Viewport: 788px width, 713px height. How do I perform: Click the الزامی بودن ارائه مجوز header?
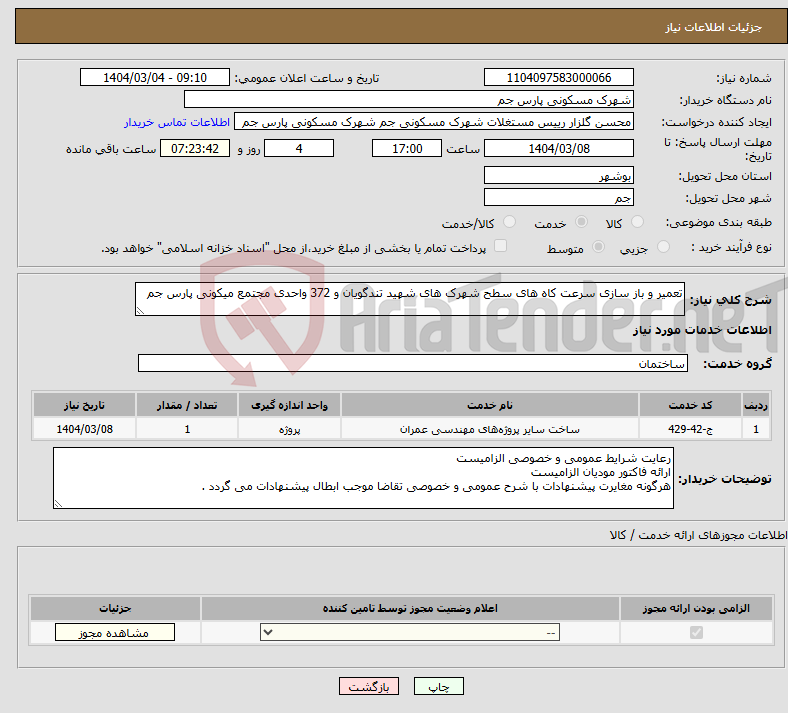point(696,608)
